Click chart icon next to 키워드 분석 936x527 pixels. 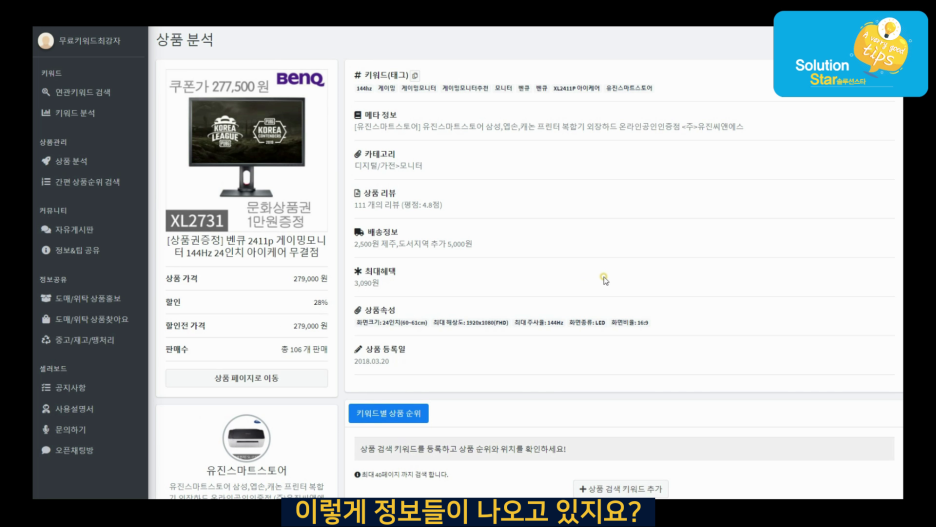pos(46,112)
